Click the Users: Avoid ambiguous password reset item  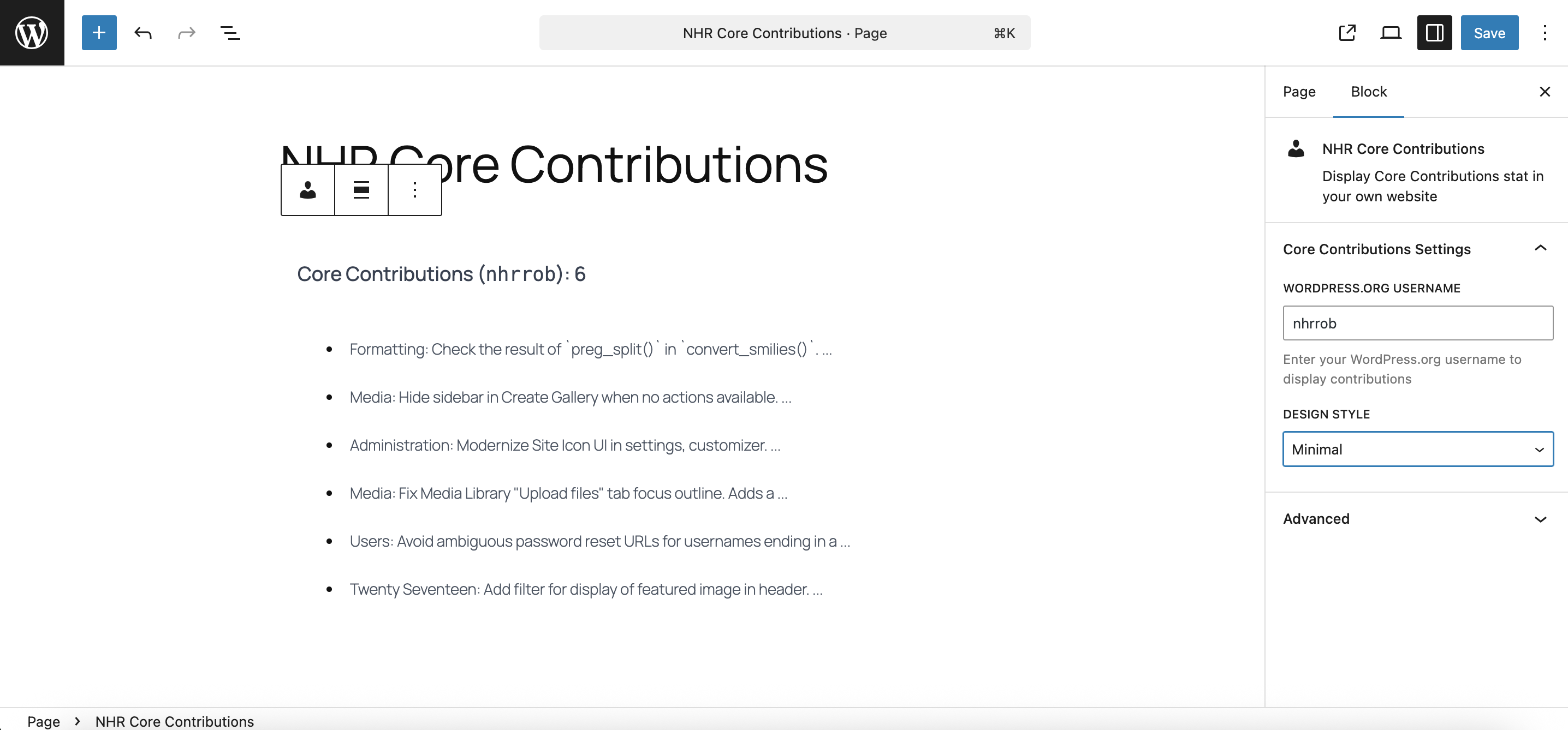coord(599,541)
